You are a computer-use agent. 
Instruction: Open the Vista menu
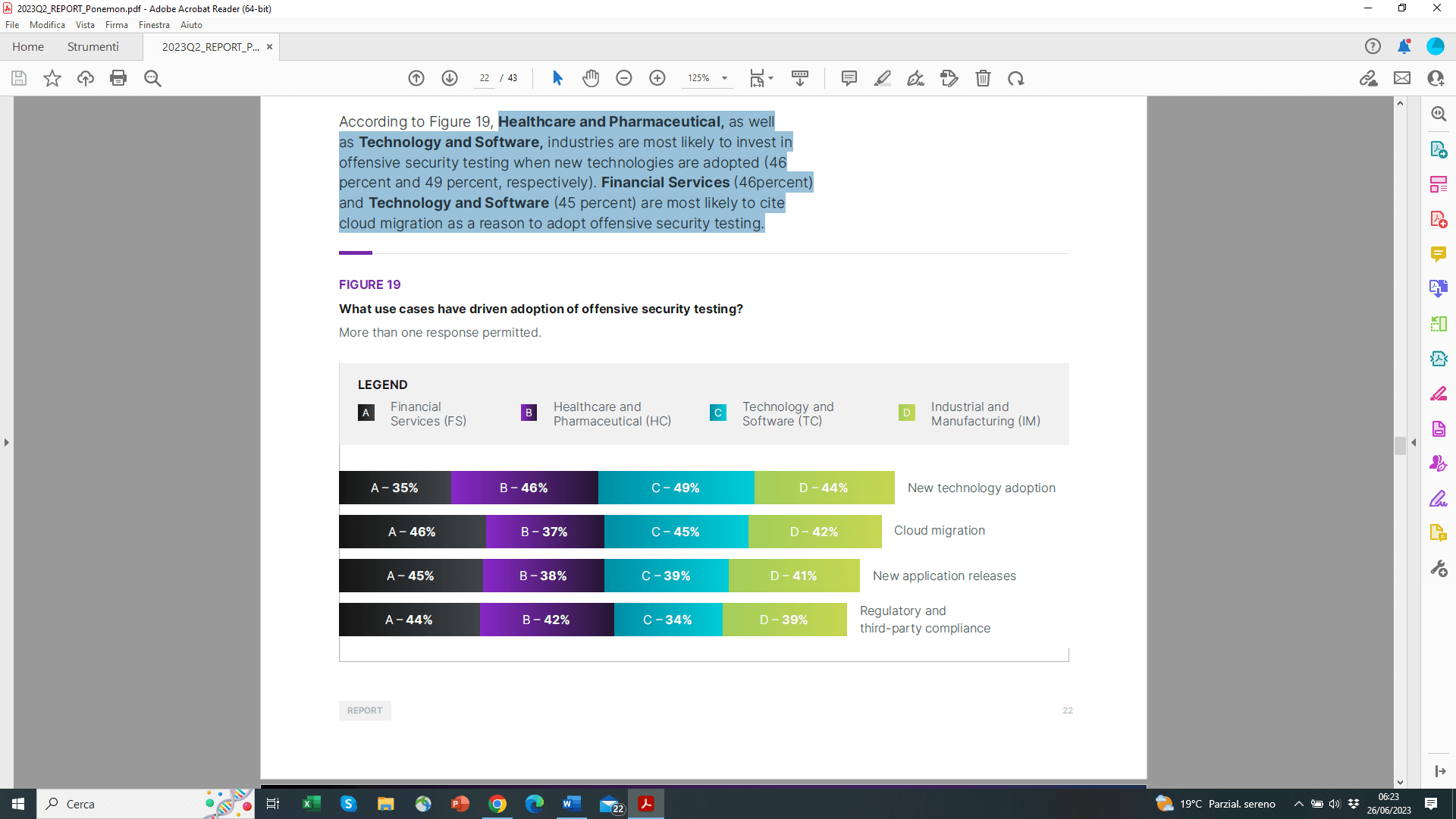(85, 25)
